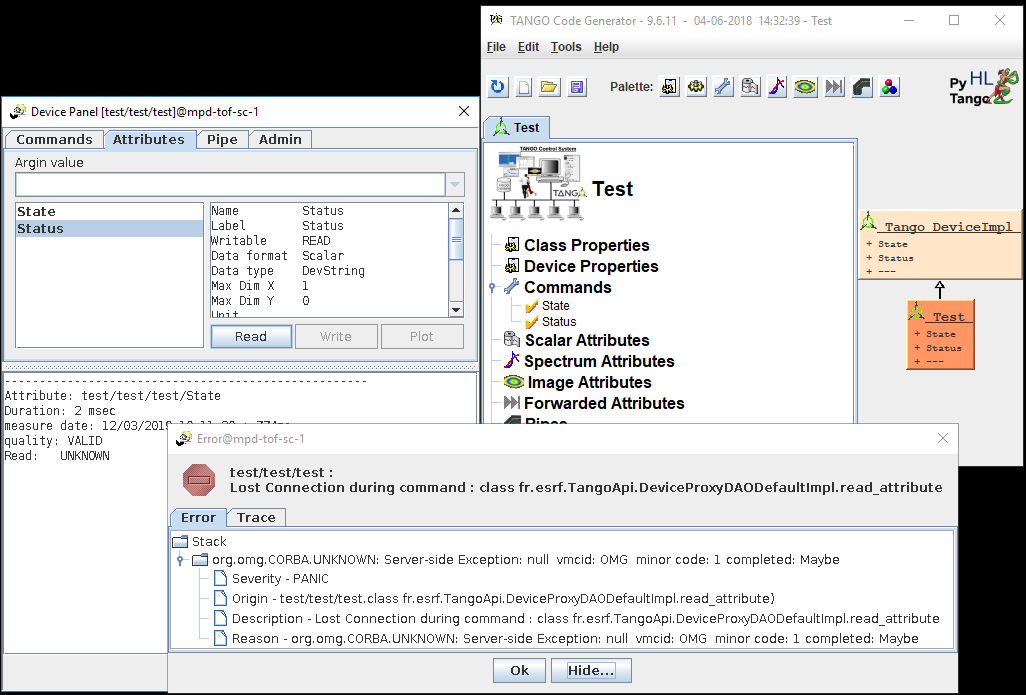Collapse the org.omg.CORBA.UNKNOWN error stack node
This screenshot has height=695, width=1026.
180,560
